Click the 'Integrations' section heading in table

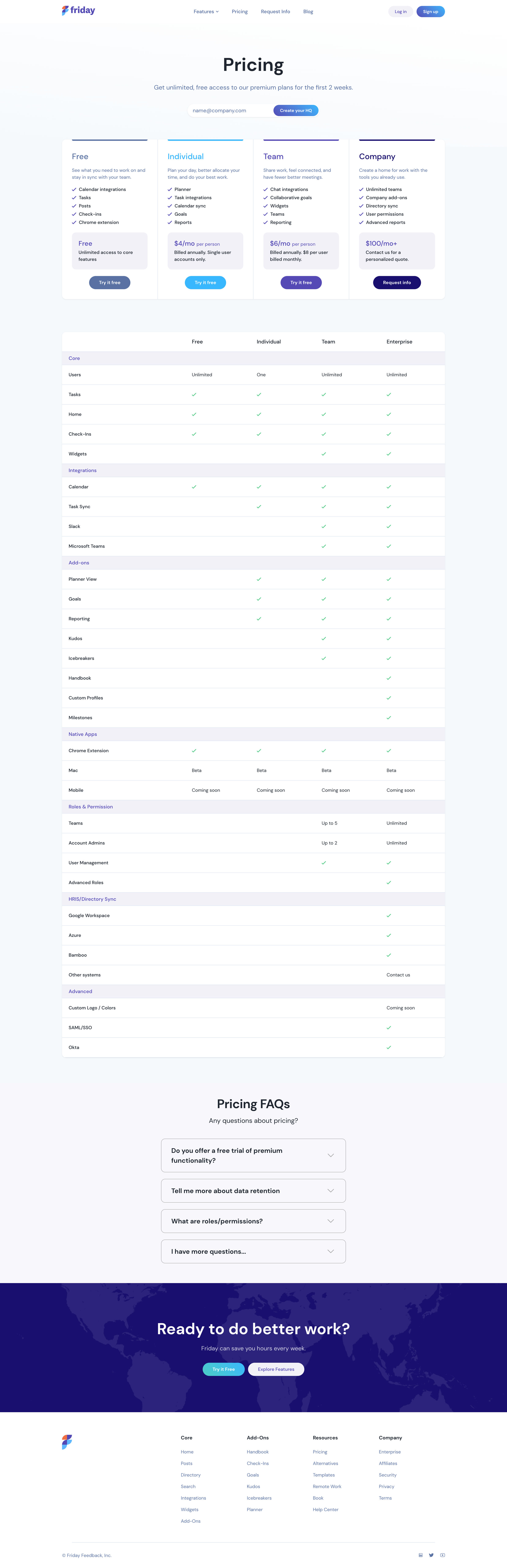coord(82,470)
